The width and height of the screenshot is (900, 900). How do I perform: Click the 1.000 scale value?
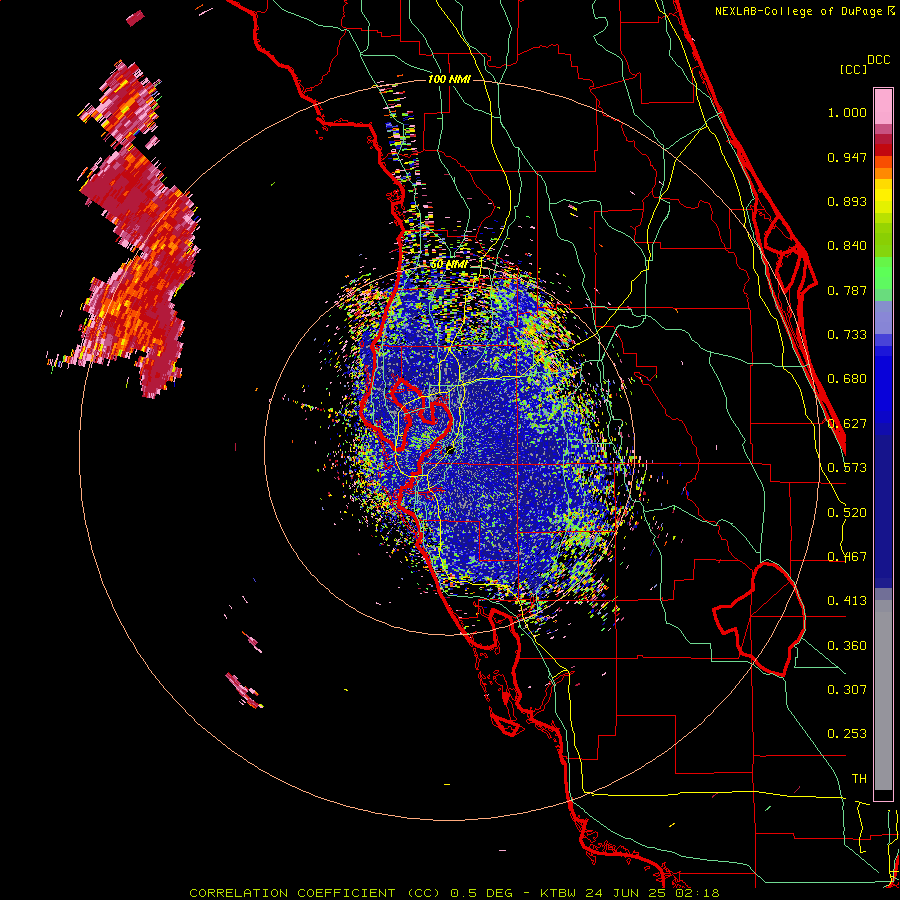(x=847, y=112)
